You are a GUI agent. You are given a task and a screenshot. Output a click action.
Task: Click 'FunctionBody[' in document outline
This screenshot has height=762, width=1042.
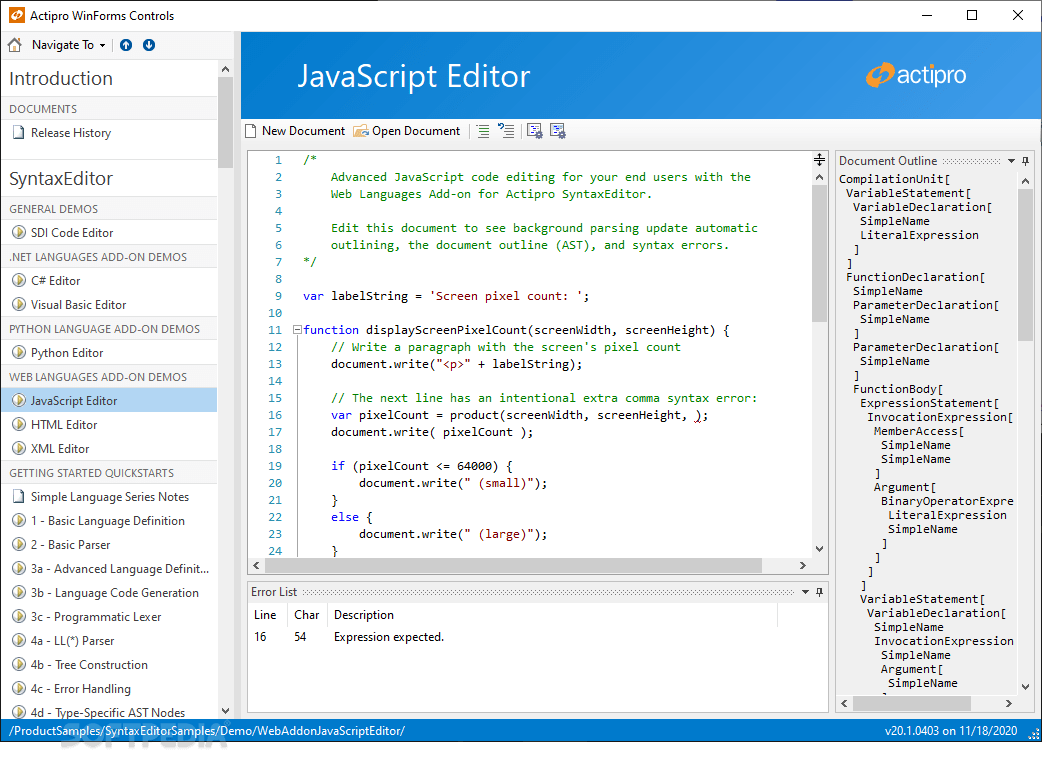[898, 389]
